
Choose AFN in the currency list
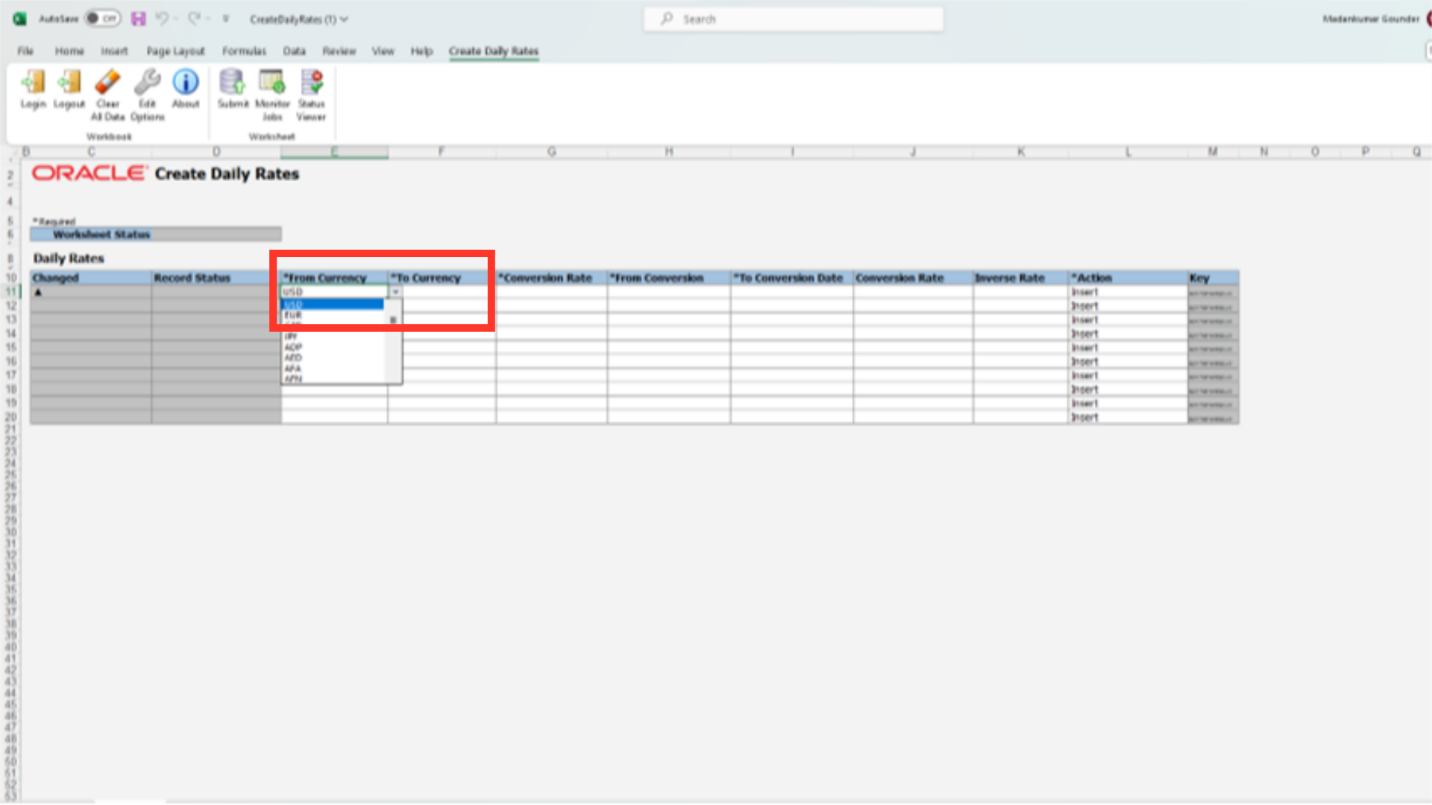tap(332, 379)
